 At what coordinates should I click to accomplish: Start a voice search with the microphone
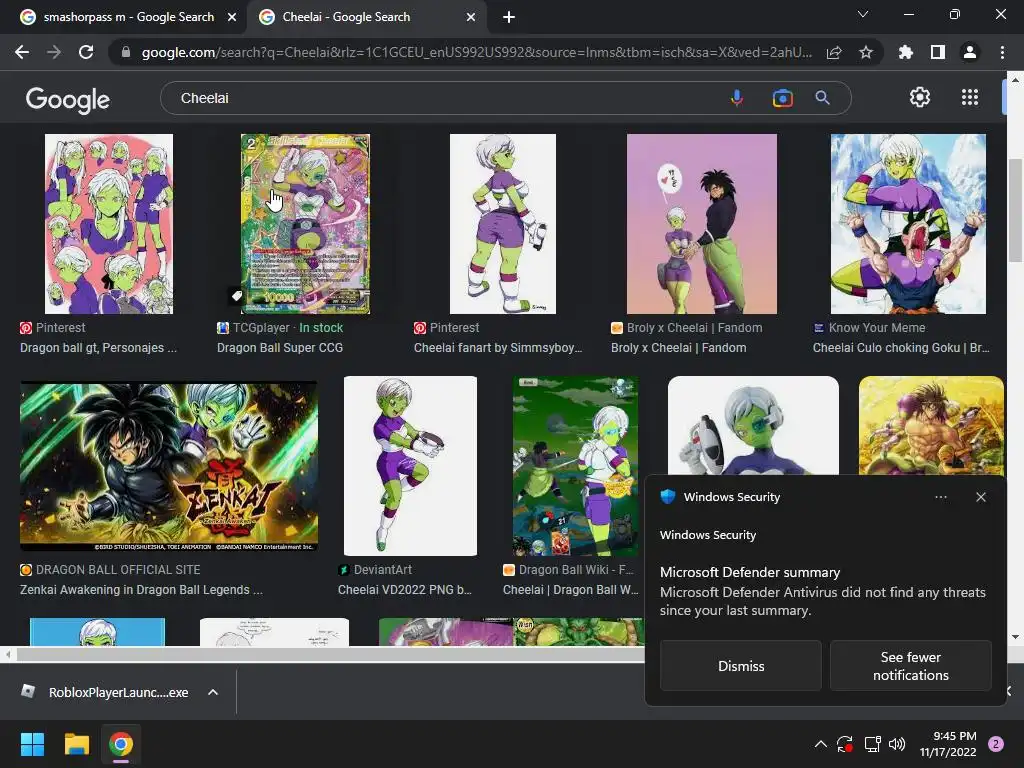click(737, 98)
